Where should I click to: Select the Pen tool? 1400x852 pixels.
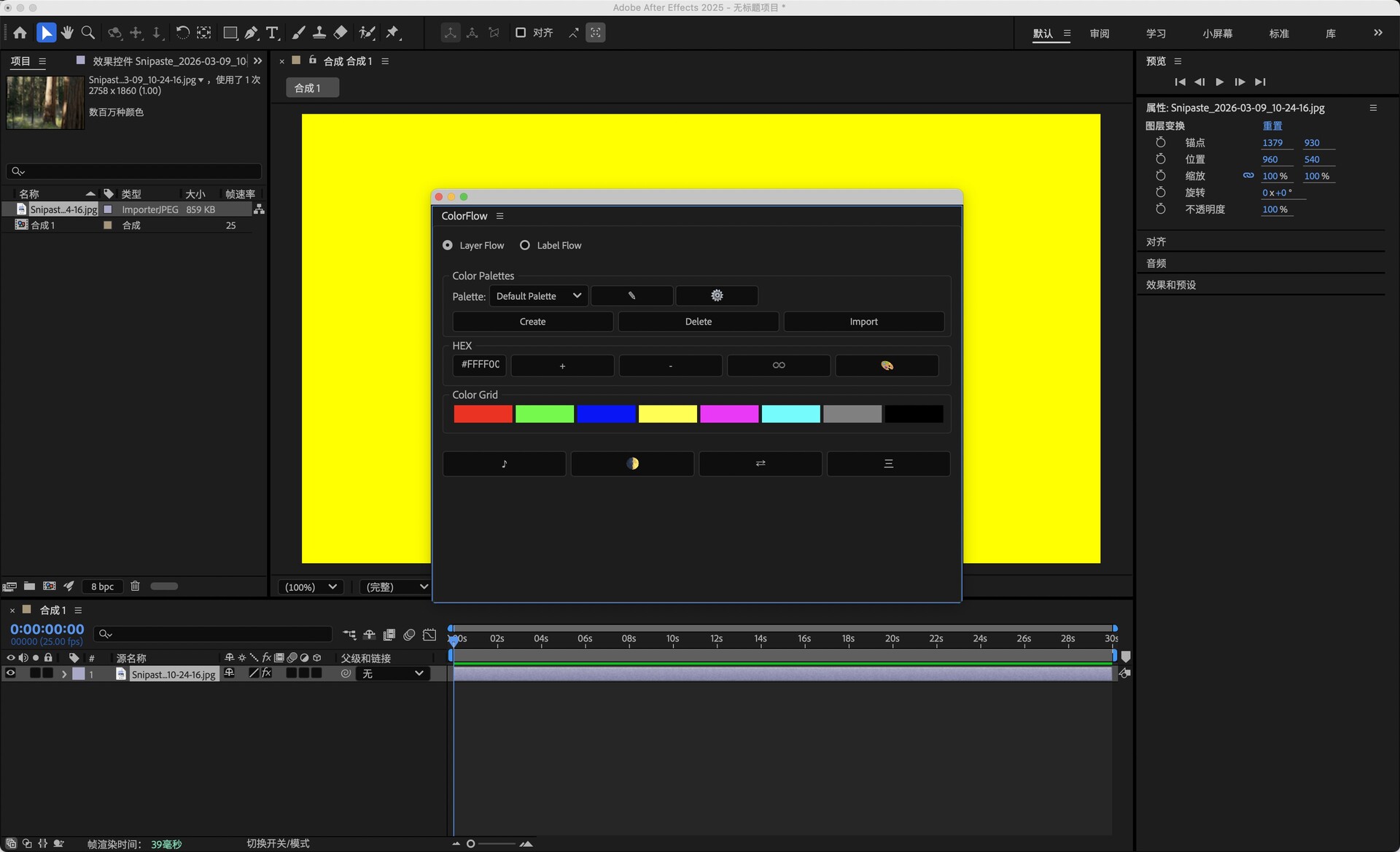(x=251, y=33)
